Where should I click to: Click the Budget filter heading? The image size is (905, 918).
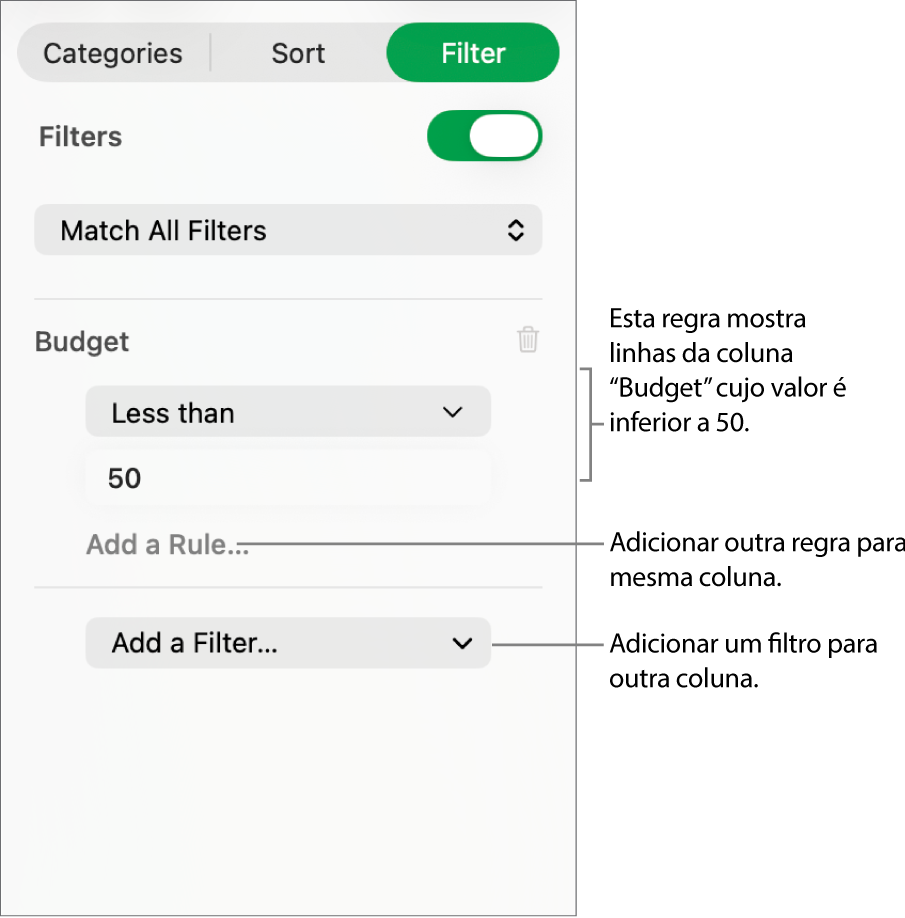click(81, 341)
